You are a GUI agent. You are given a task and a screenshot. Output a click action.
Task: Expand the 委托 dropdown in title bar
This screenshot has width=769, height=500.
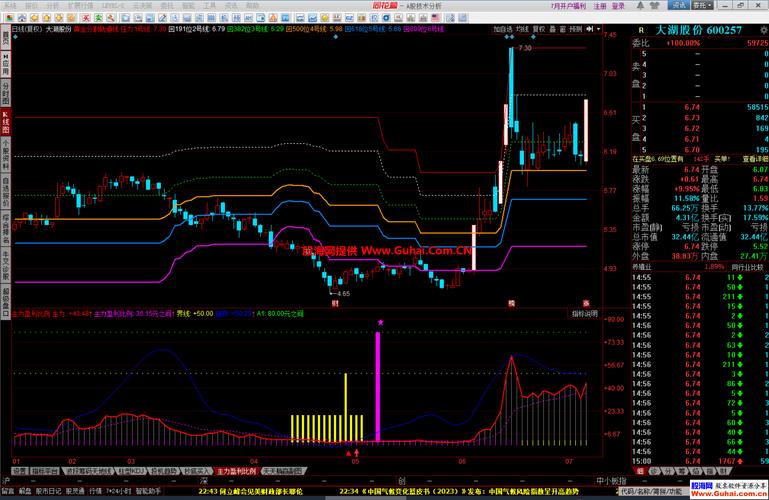tap(702, 5)
